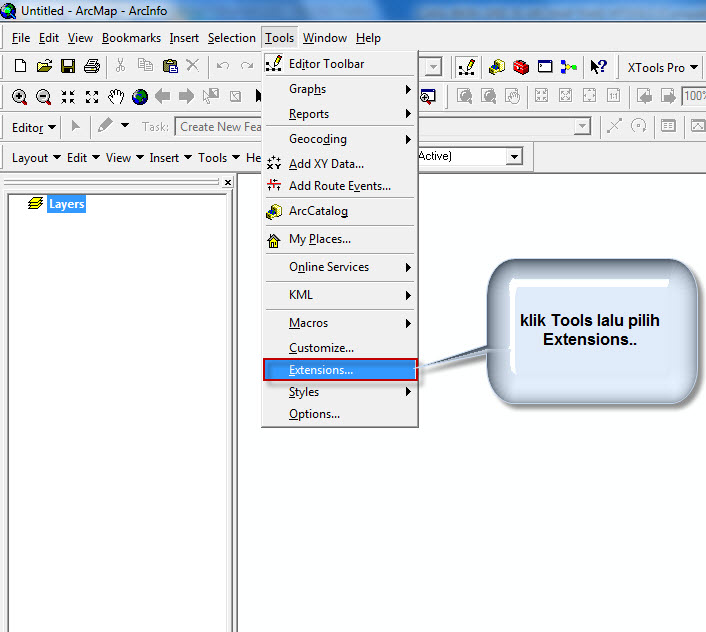Open the XTools Pro dropdown
This screenshot has height=632, width=706.
pyautogui.click(x=663, y=68)
